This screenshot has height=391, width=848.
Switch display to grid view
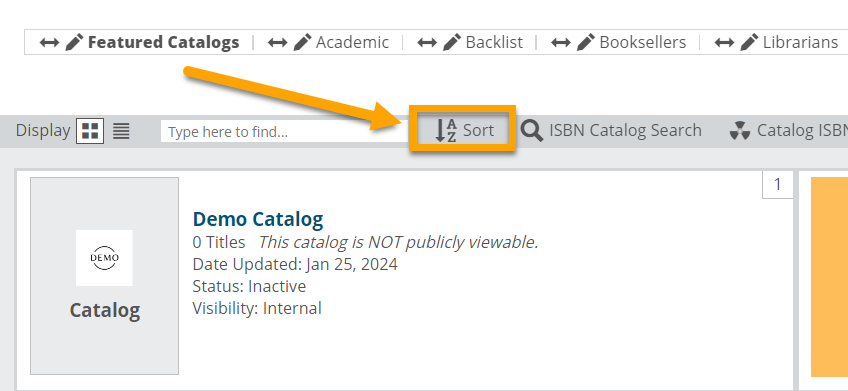[90, 130]
